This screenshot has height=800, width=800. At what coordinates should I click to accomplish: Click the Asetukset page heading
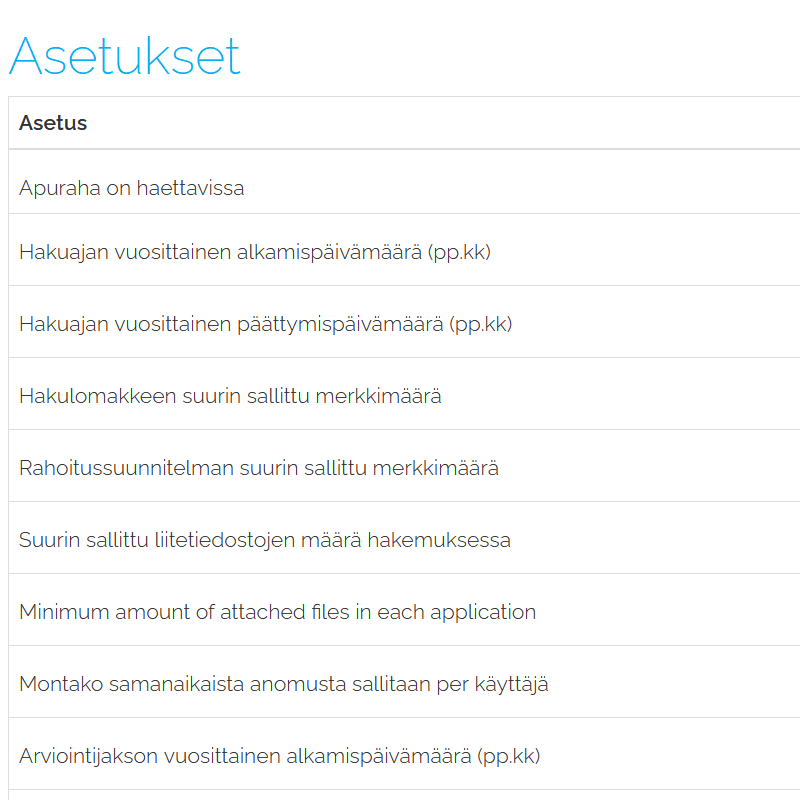click(x=125, y=56)
